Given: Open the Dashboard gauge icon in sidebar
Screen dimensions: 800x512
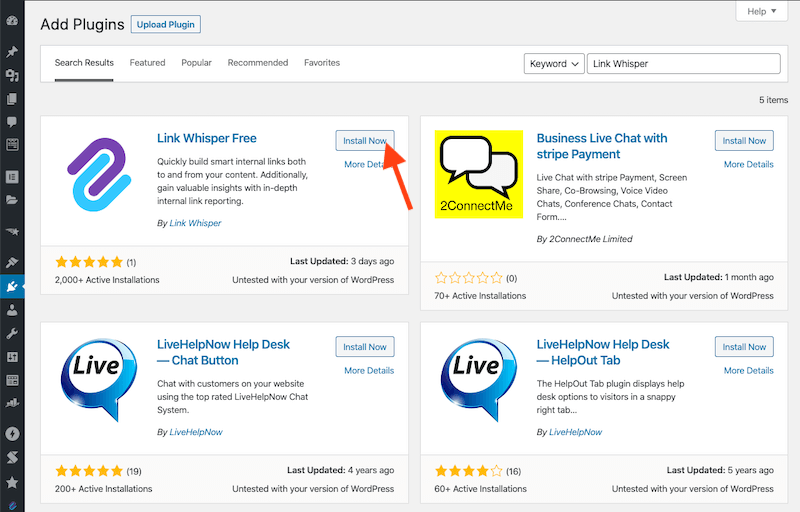Looking at the screenshot, I should [12, 21].
